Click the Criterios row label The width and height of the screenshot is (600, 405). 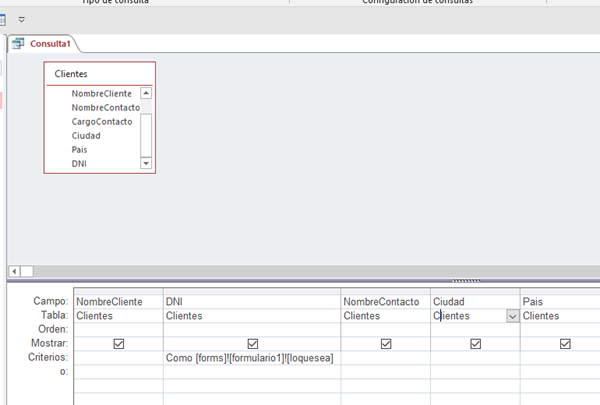point(48,357)
